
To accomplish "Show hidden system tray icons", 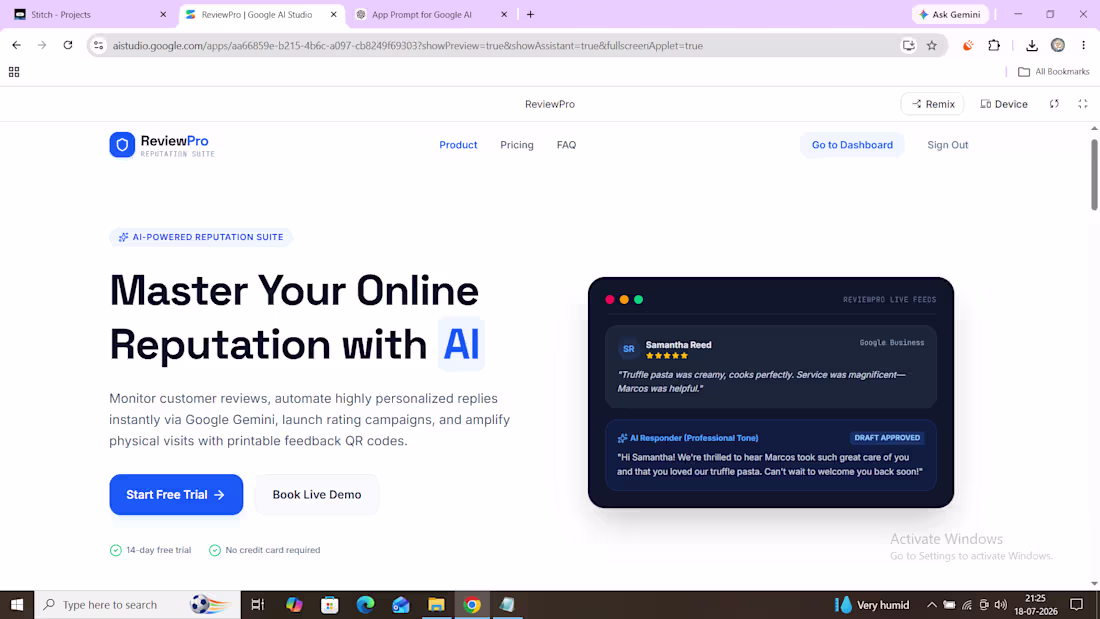I will [x=932, y=605].
